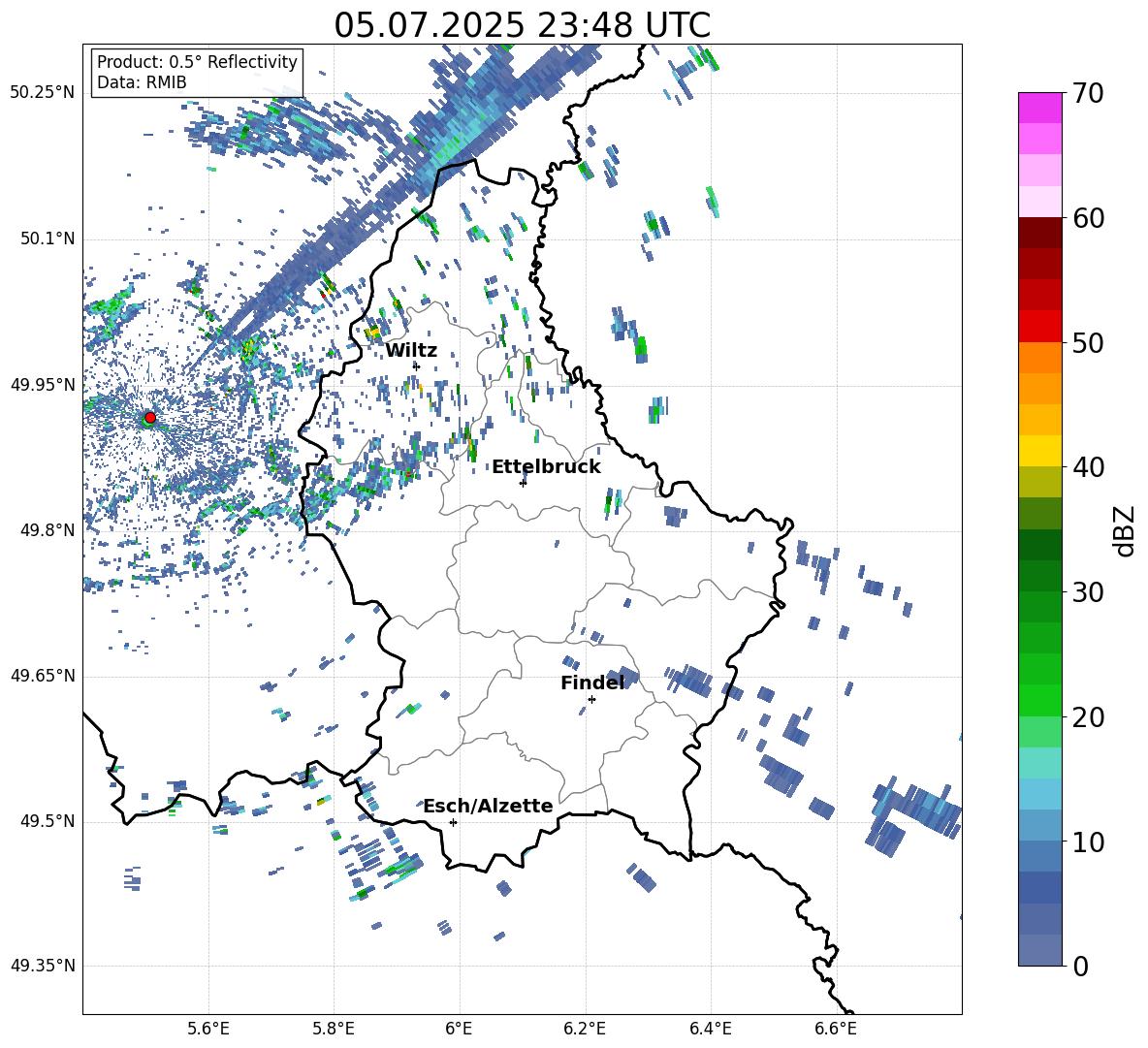Click the 50 colorbar tick label
Viewport: 1148px width, 1048px height.
coord(1088,342)
